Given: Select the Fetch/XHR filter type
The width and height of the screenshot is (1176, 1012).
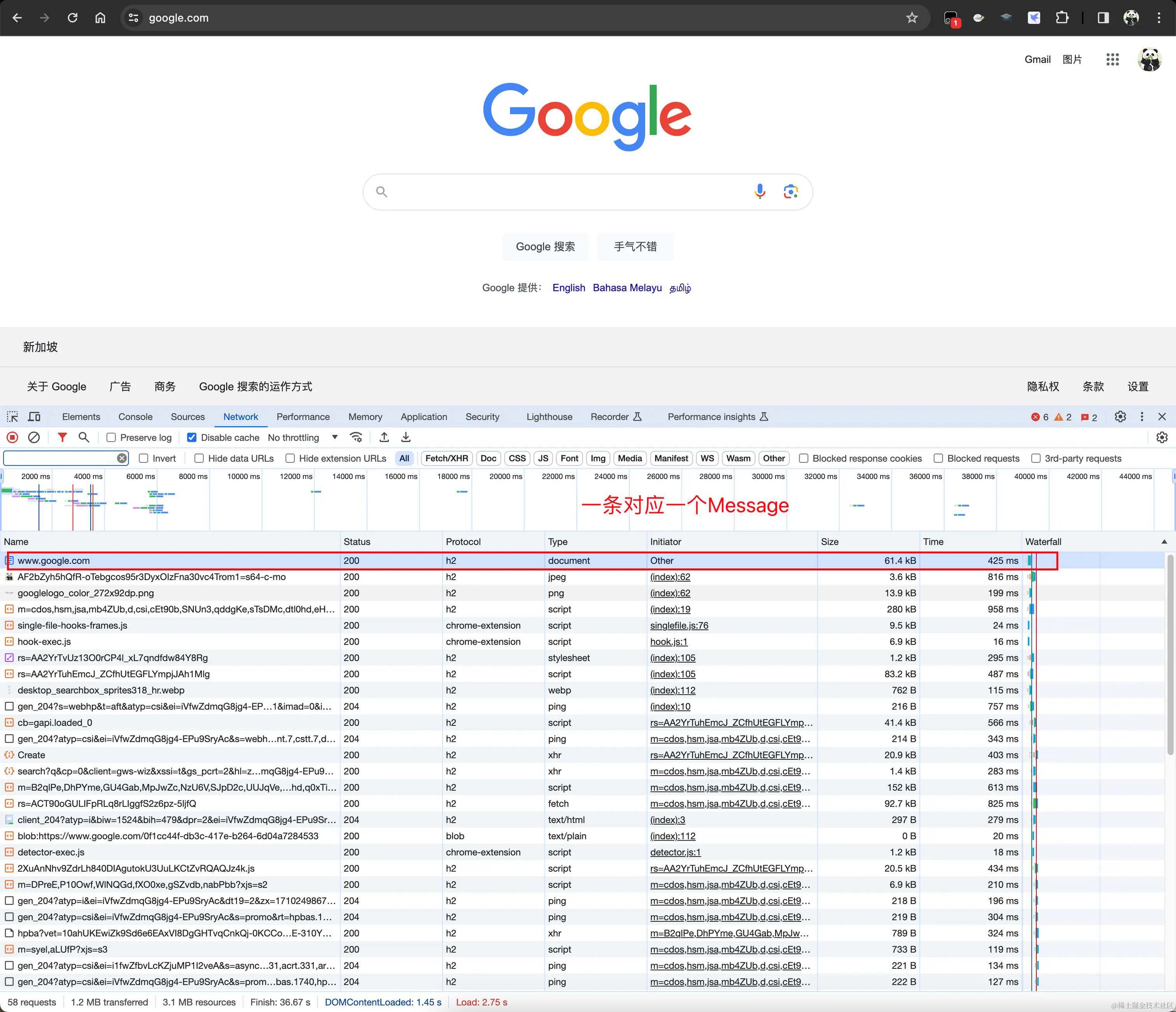Looking at the screenshot, I should 446,458.
